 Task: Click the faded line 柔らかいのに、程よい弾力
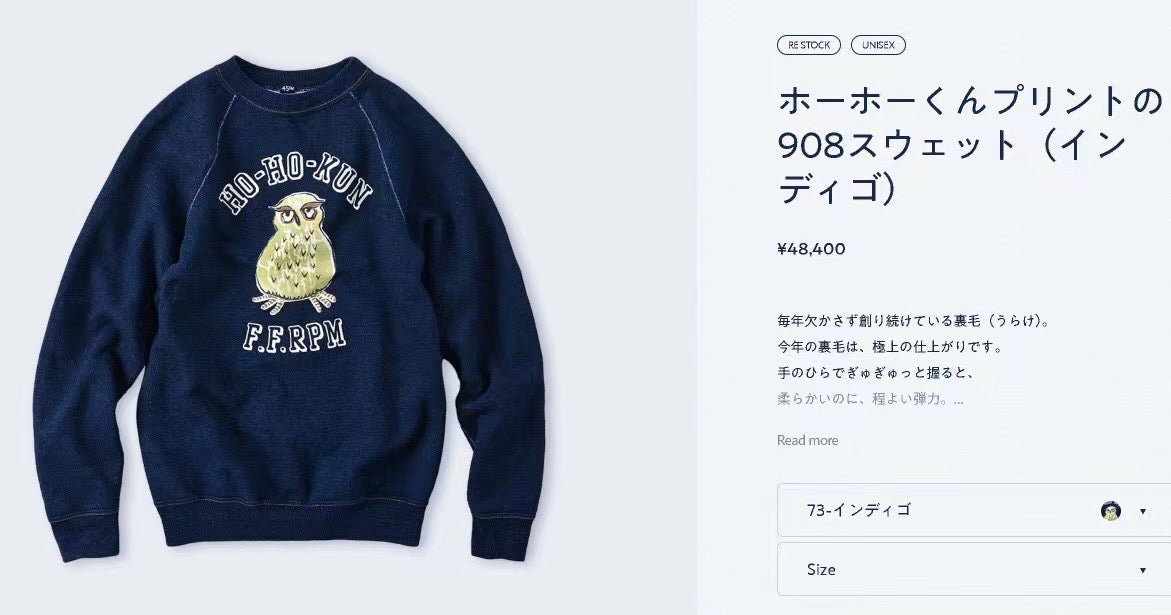pyautogui.click(x=870, y=399)
